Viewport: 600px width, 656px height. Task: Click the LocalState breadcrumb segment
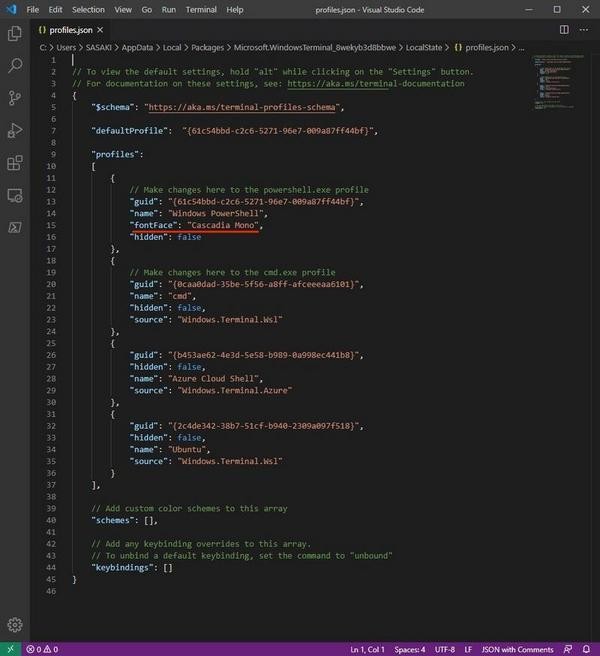[424, 48]
